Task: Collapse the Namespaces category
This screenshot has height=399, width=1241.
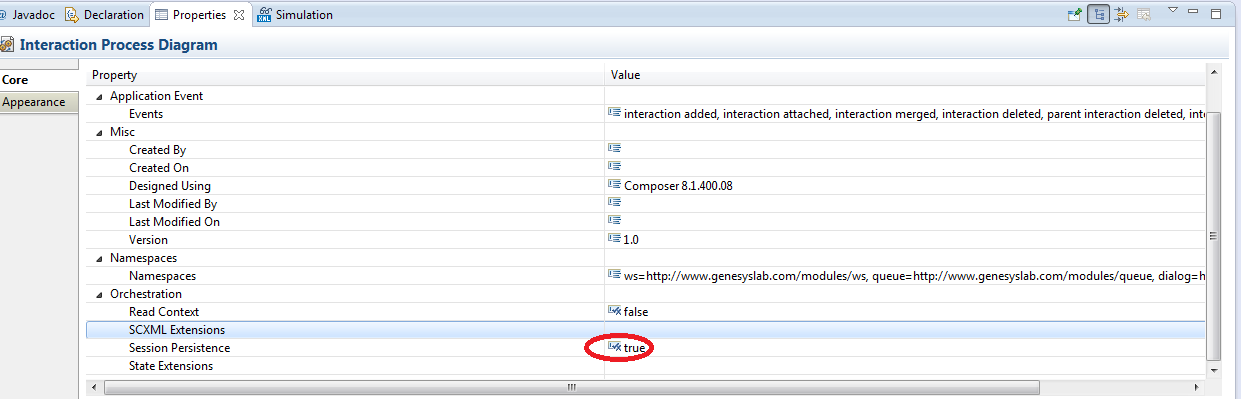Action: (99, 258)
